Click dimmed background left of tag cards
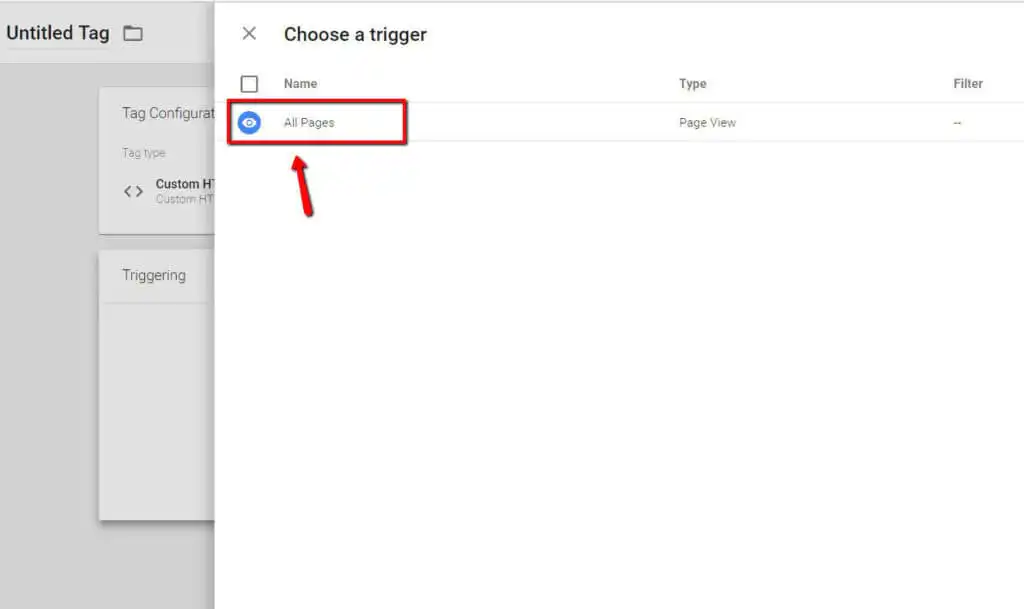 pyautogui.click(x=49, y=326)
